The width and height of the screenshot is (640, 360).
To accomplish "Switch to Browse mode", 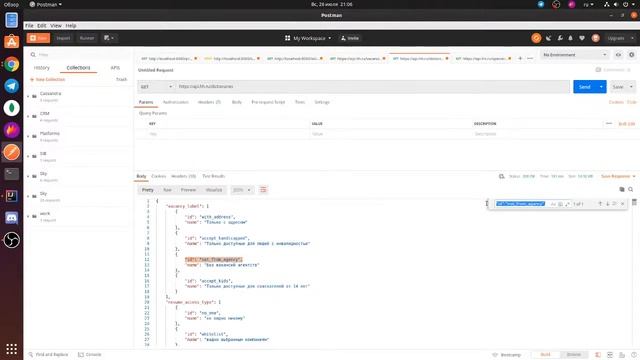I will coord(574,355).
